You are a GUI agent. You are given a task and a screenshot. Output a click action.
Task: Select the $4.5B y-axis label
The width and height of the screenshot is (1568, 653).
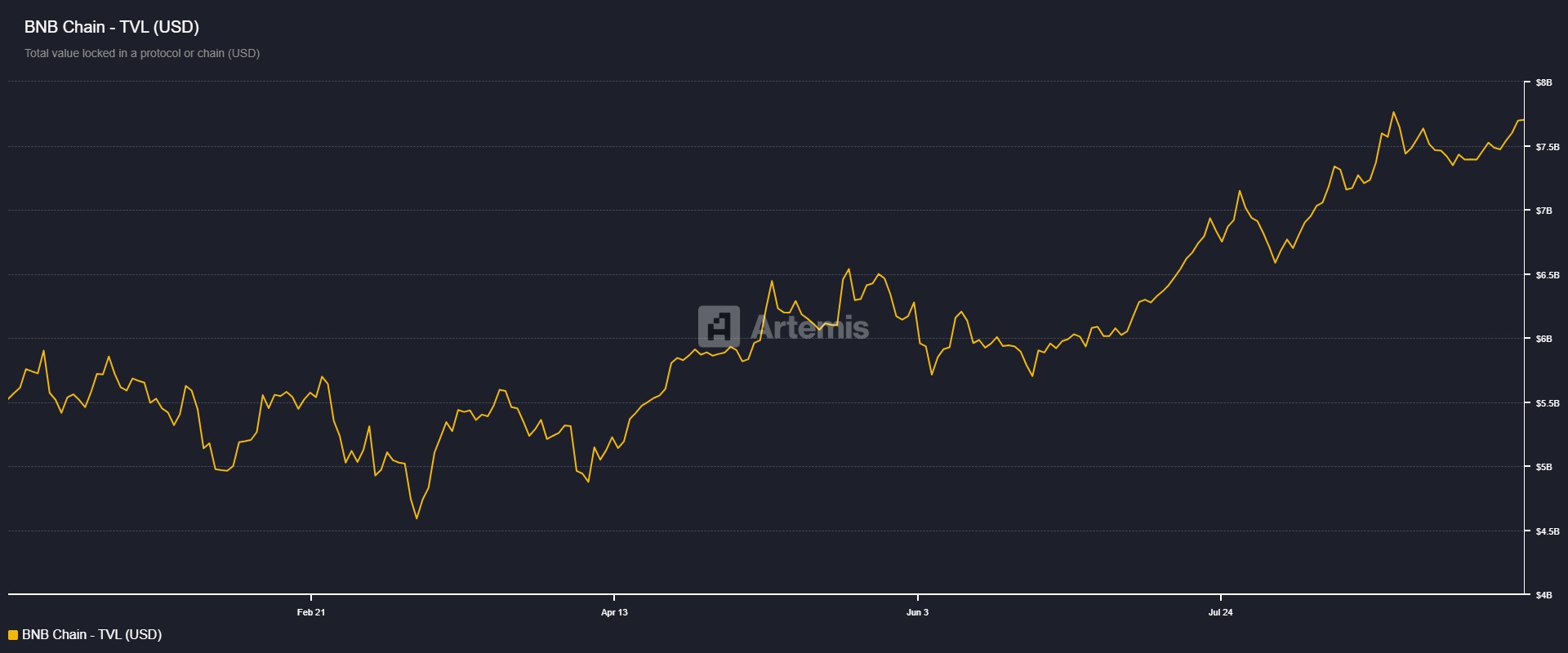(x=1547, y=531)
